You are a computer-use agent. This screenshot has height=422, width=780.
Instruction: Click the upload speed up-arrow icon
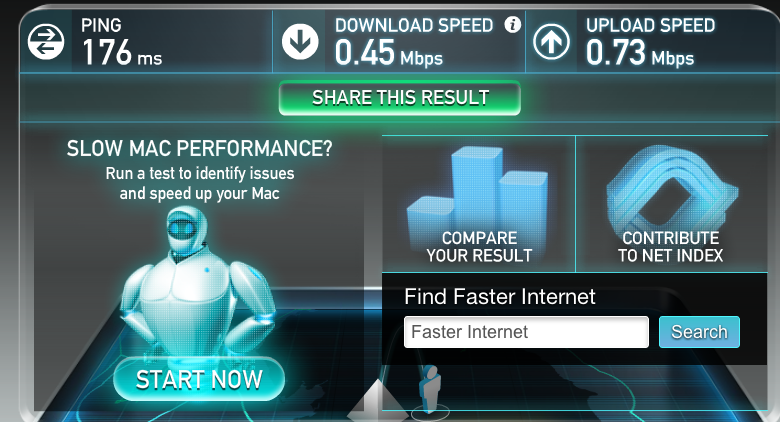pos(552,42)
